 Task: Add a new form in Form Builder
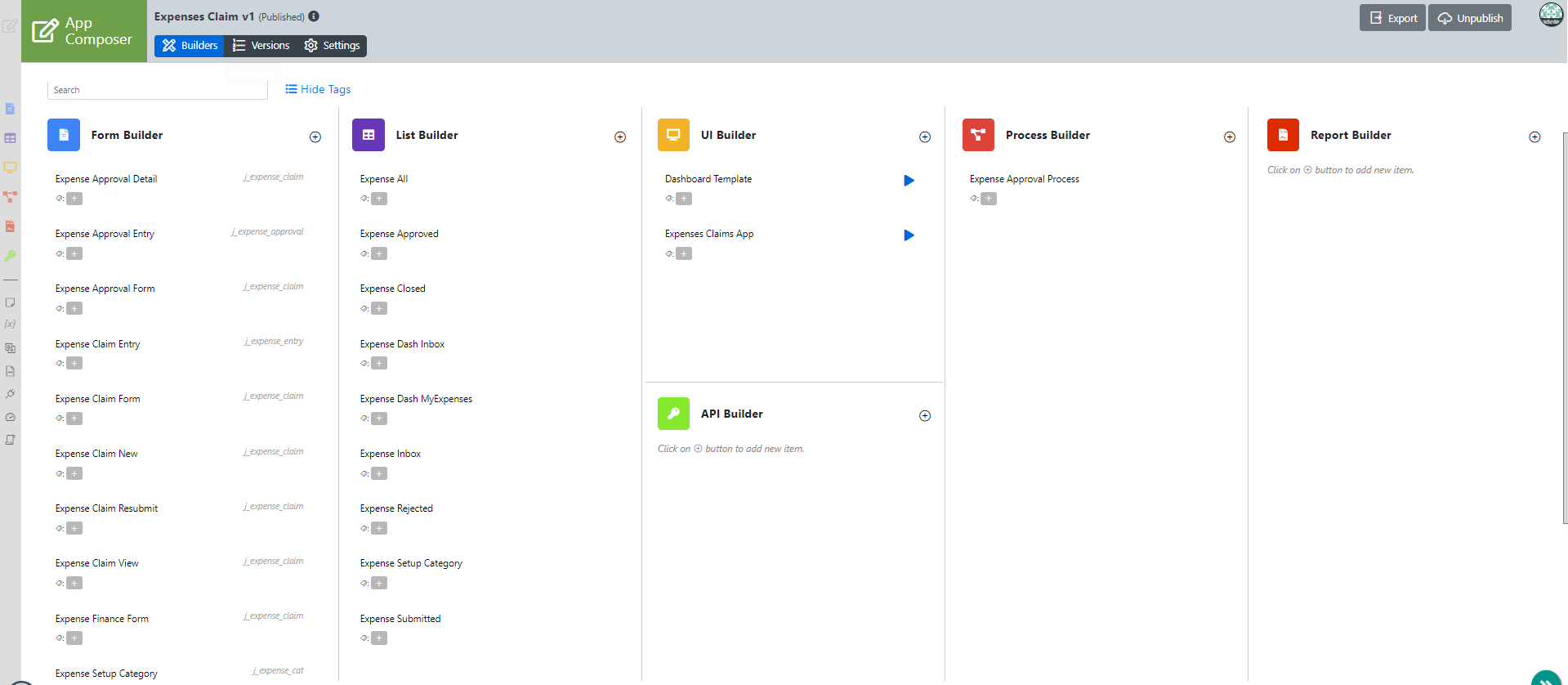pyautogui.click(x=315, y=137)
